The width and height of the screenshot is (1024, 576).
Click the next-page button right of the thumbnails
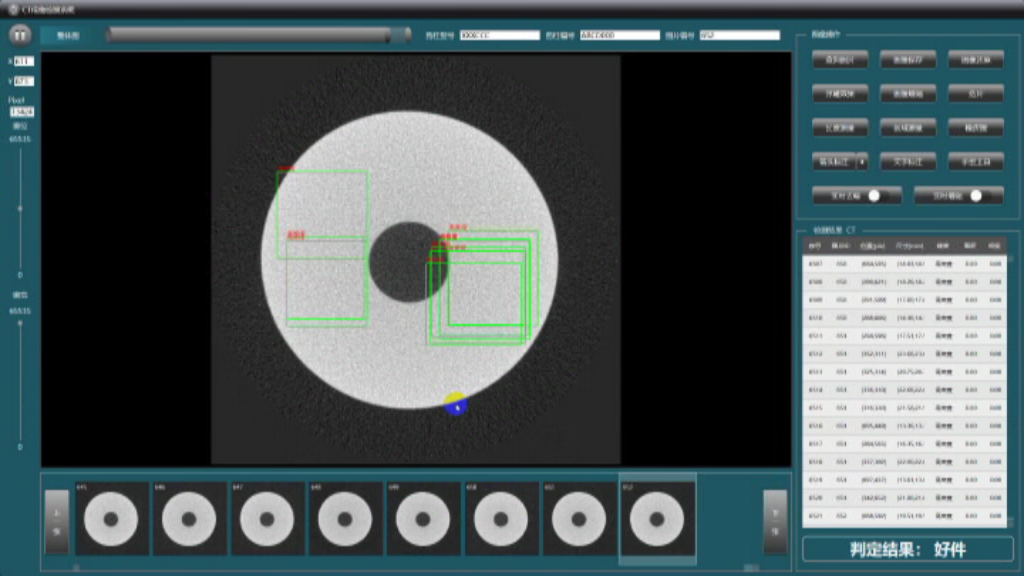[x=774, y=520]
